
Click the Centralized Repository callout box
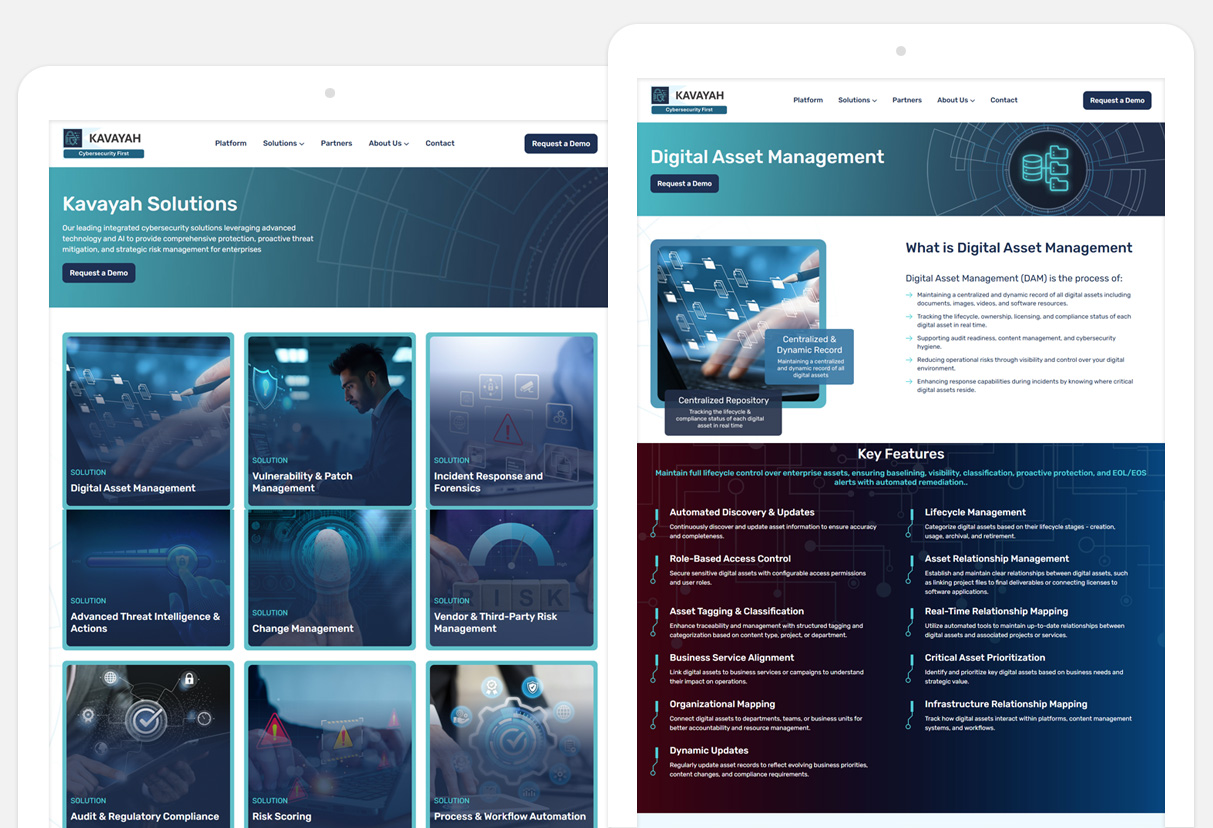(x=723, y=412)
